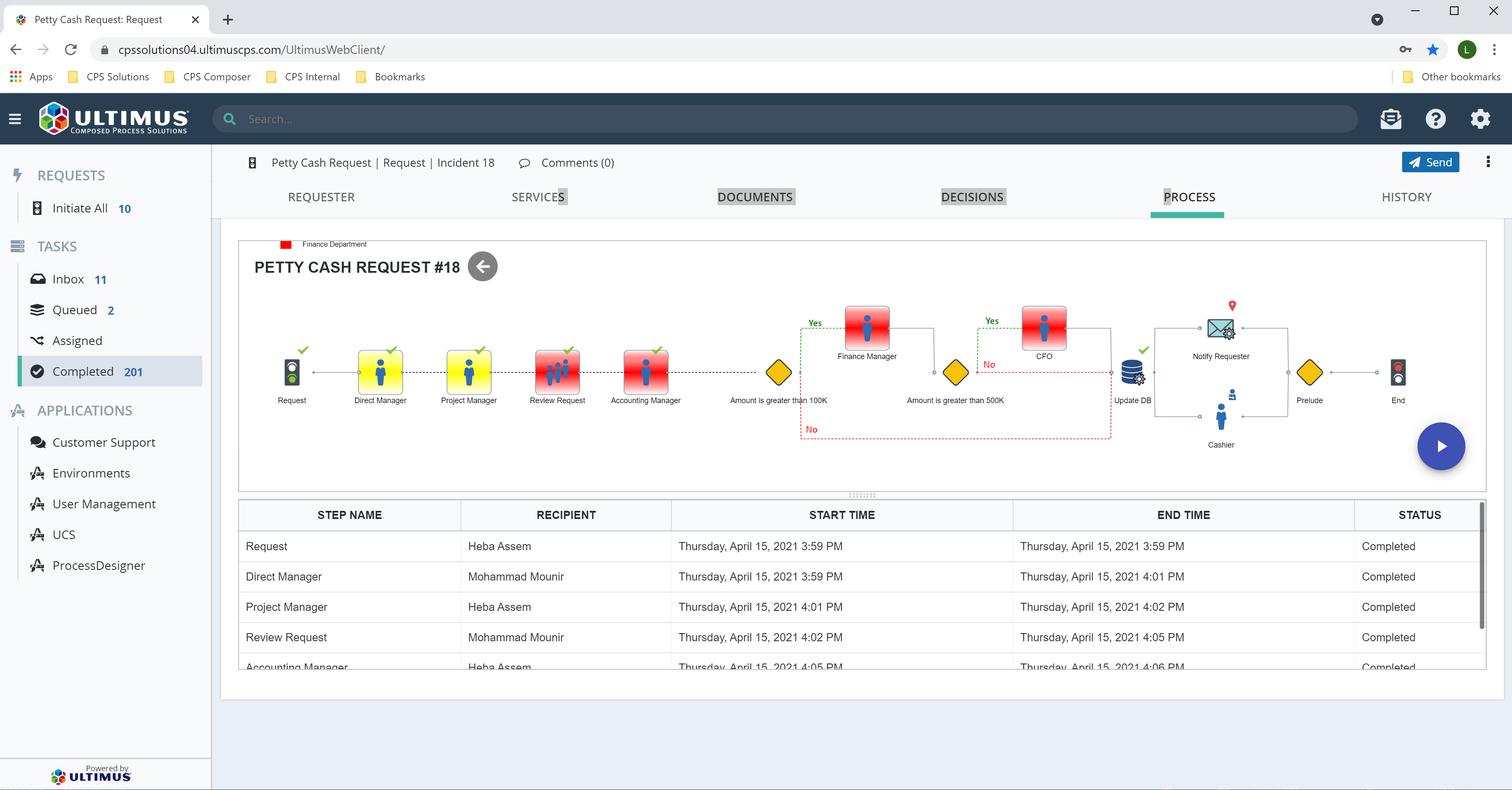Switch to the Documents tab

(x=756, y=197)
